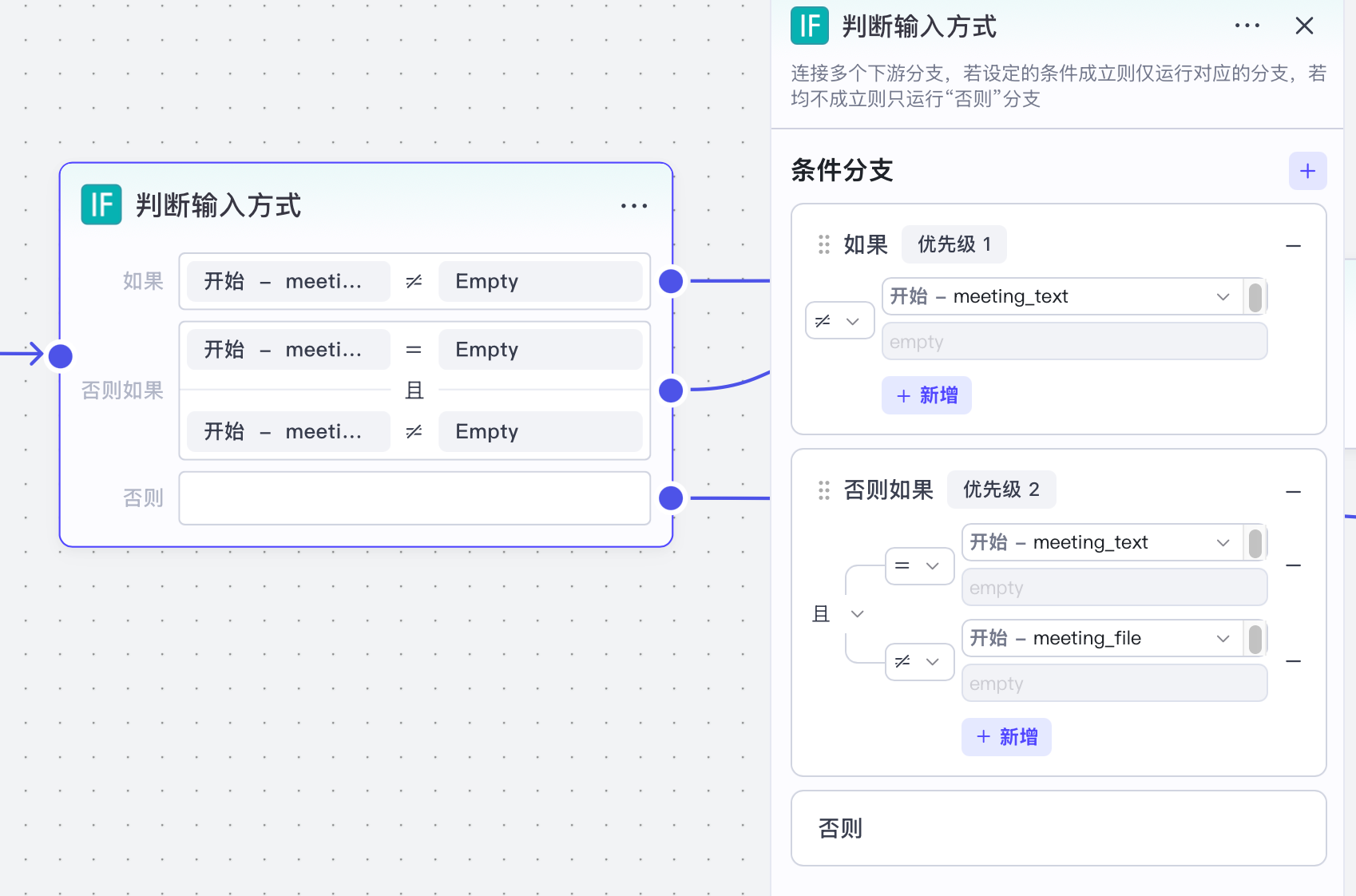Screen dimensions: 1356x896
Task: Click the 否则如果 first condition row with equals
Action: (x=414, y=350)
